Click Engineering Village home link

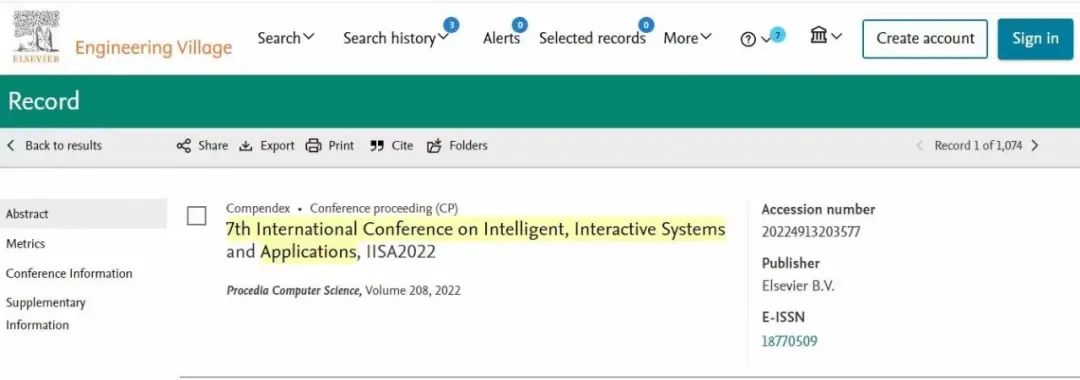[x=154, y=48]
